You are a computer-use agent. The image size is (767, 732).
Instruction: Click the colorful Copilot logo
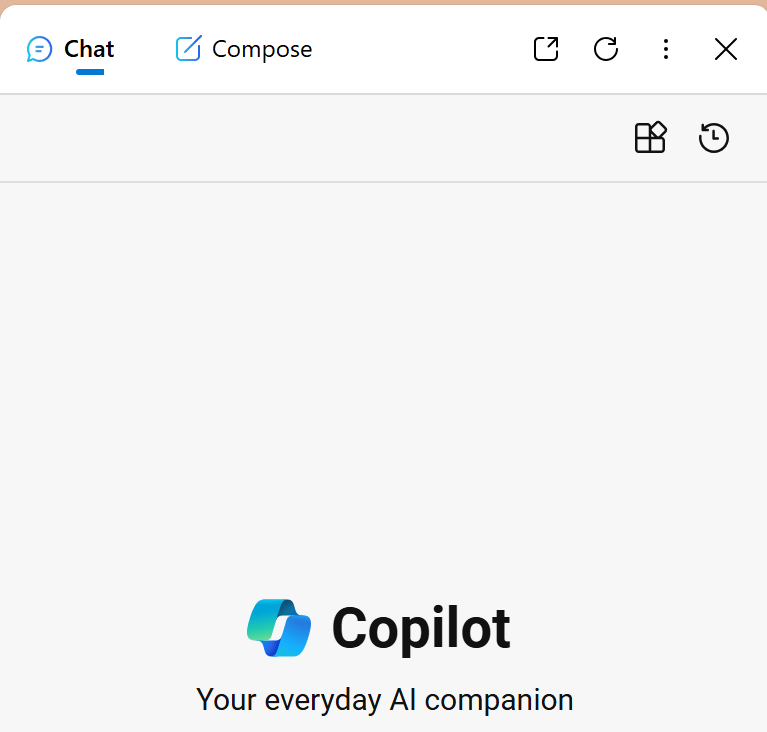(279, 627)
